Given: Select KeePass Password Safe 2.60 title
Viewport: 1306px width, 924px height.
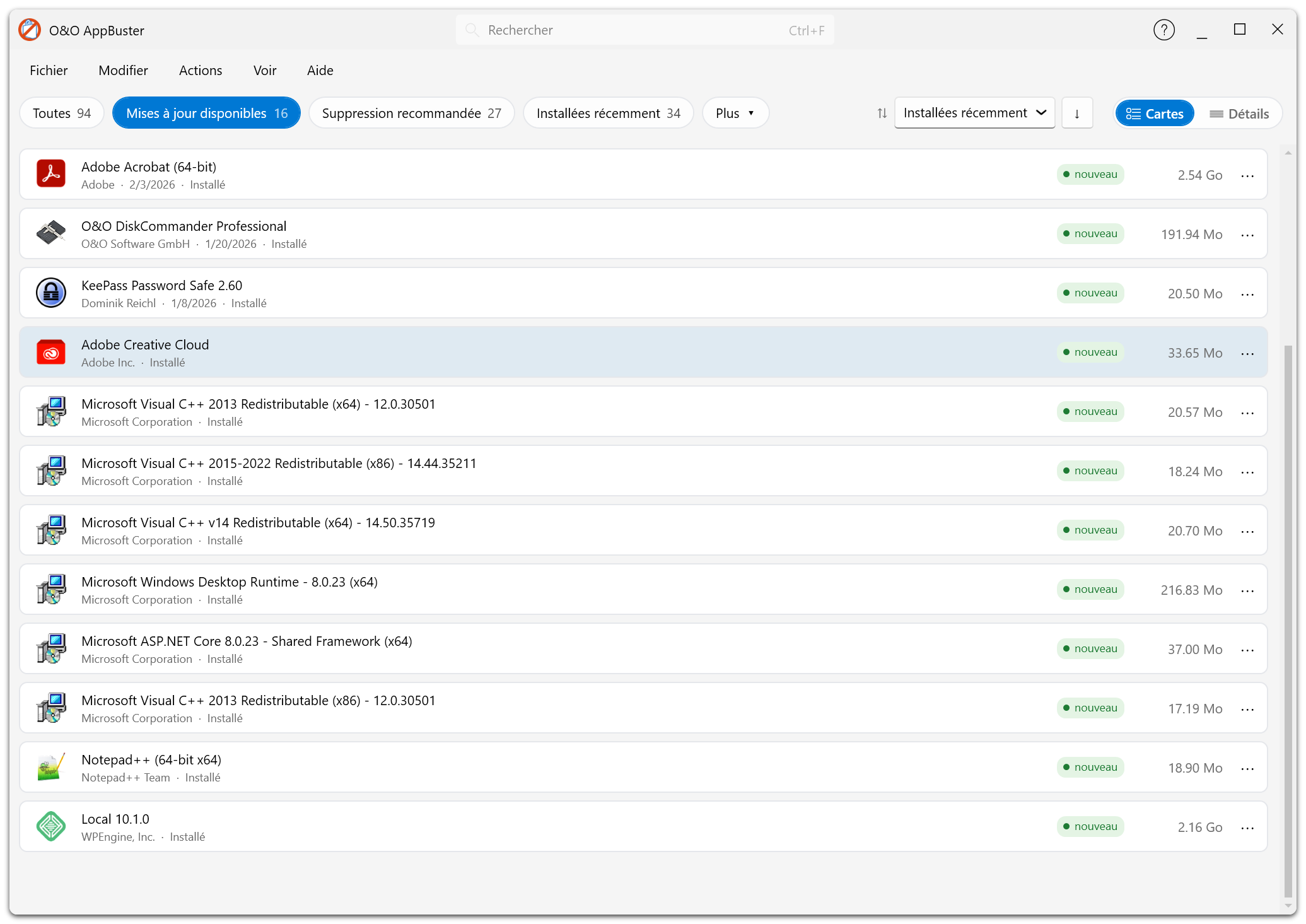Looking at the screenshot, I should (161, 285).
